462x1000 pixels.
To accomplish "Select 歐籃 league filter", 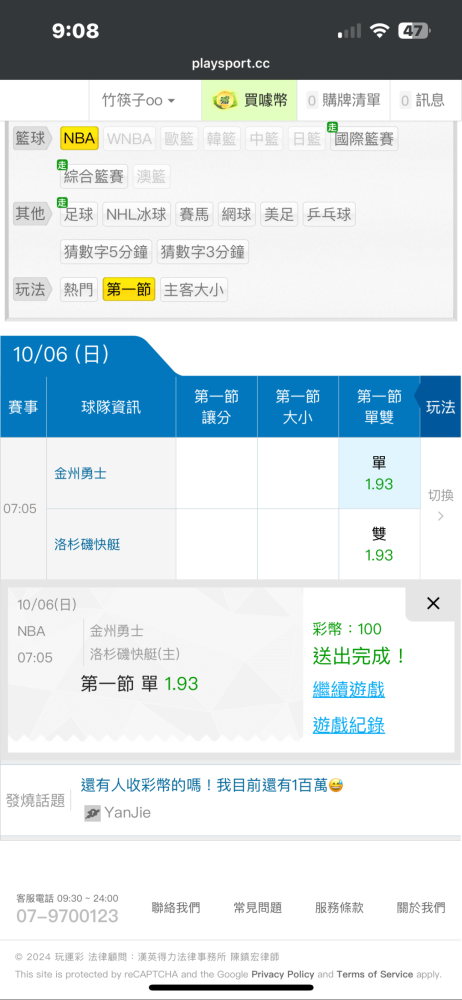I will (179, 138).
